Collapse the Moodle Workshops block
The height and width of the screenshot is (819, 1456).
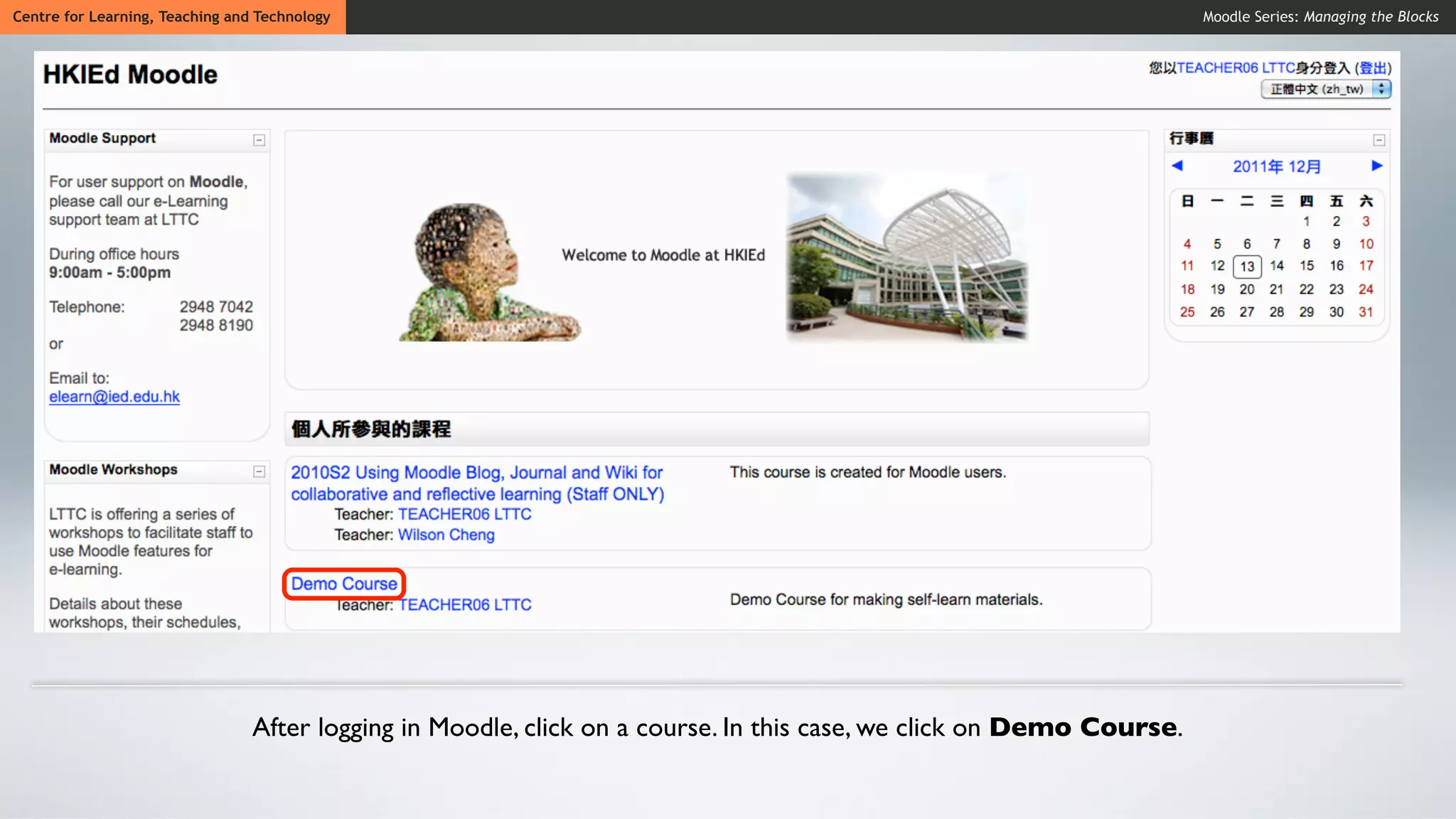pos(259,471)
